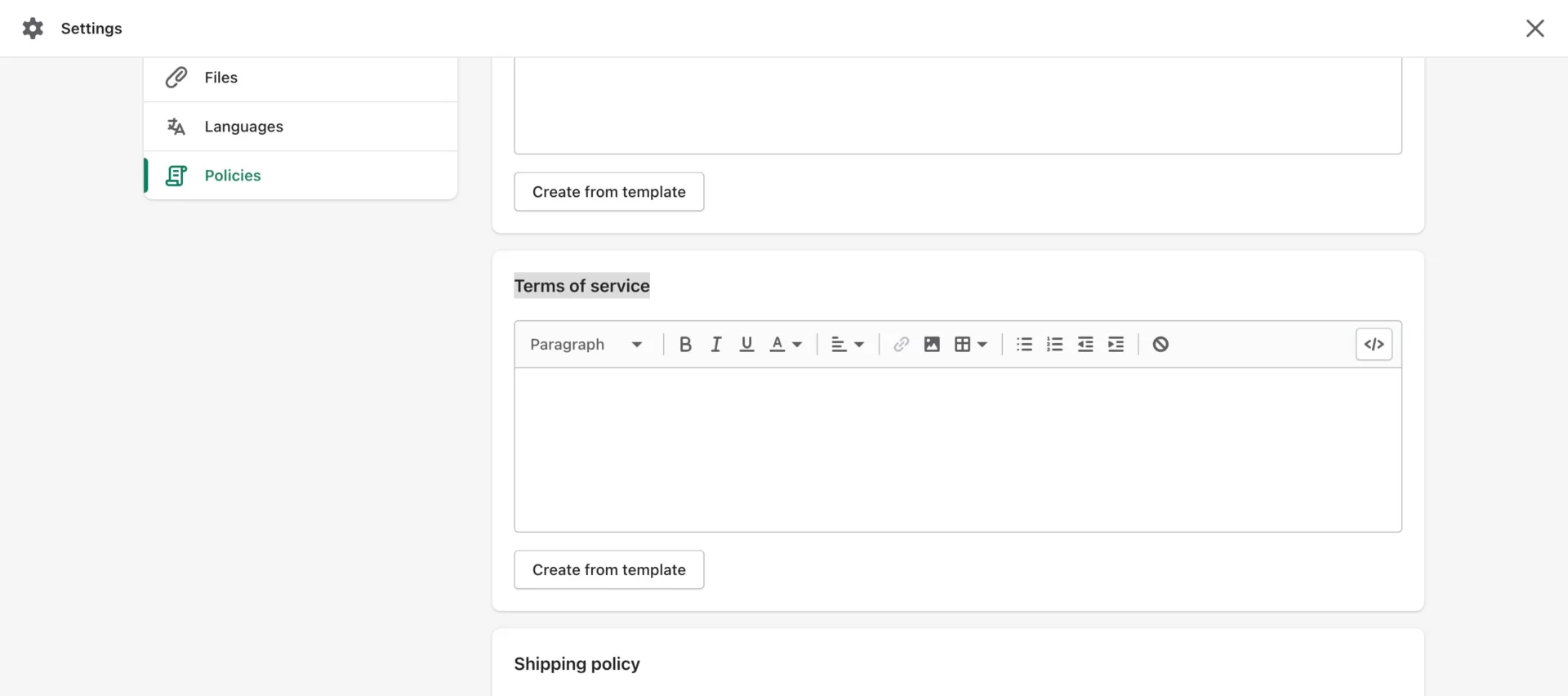Insert an image into the editor
The width and height of the screenshot is (1568, 696).
[x=932, y=345]
